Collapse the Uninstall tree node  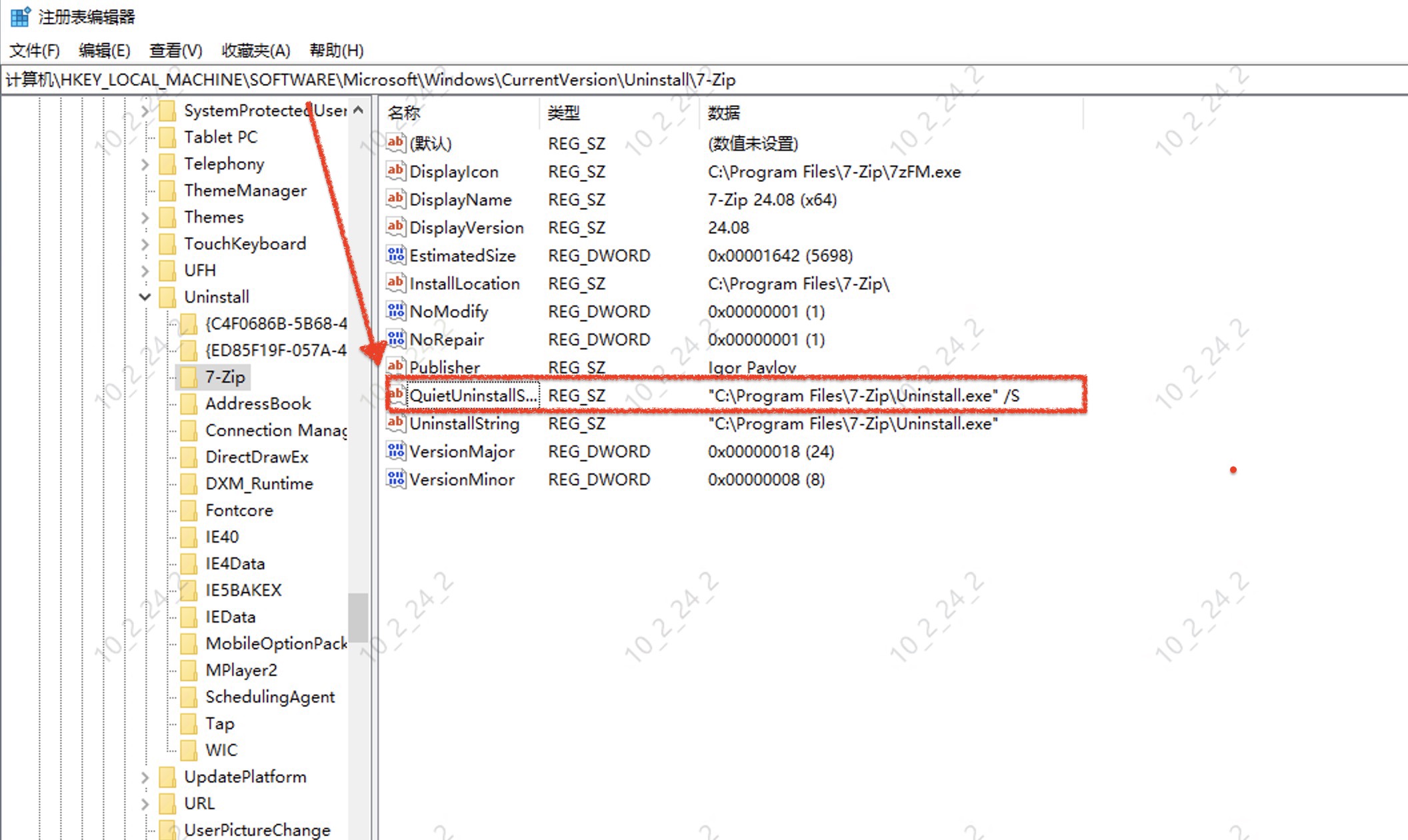point(145,297)
